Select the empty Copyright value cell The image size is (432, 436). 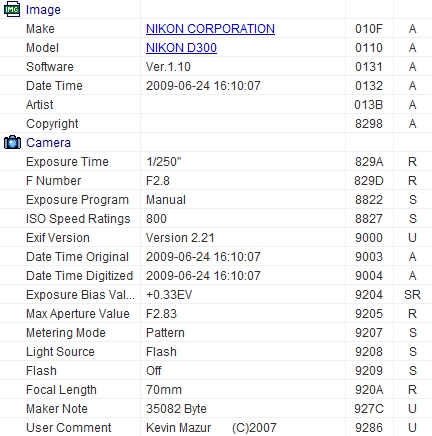[243, 124]
